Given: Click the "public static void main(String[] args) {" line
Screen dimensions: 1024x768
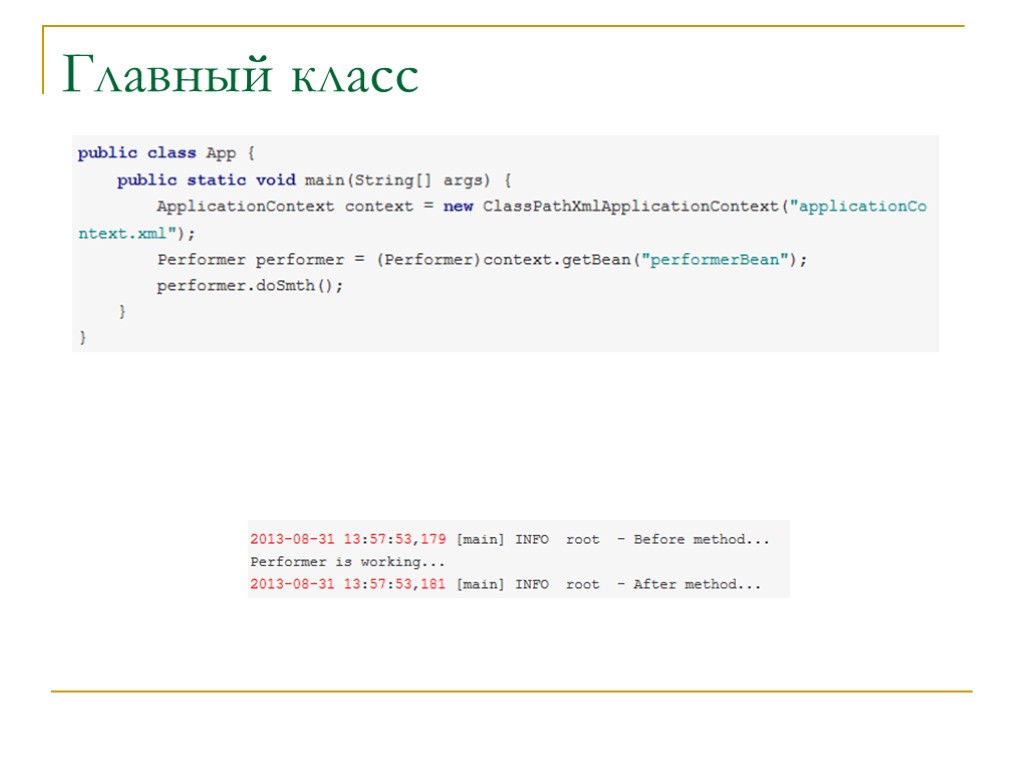Looking at the screenshot, I should point(314,180).
